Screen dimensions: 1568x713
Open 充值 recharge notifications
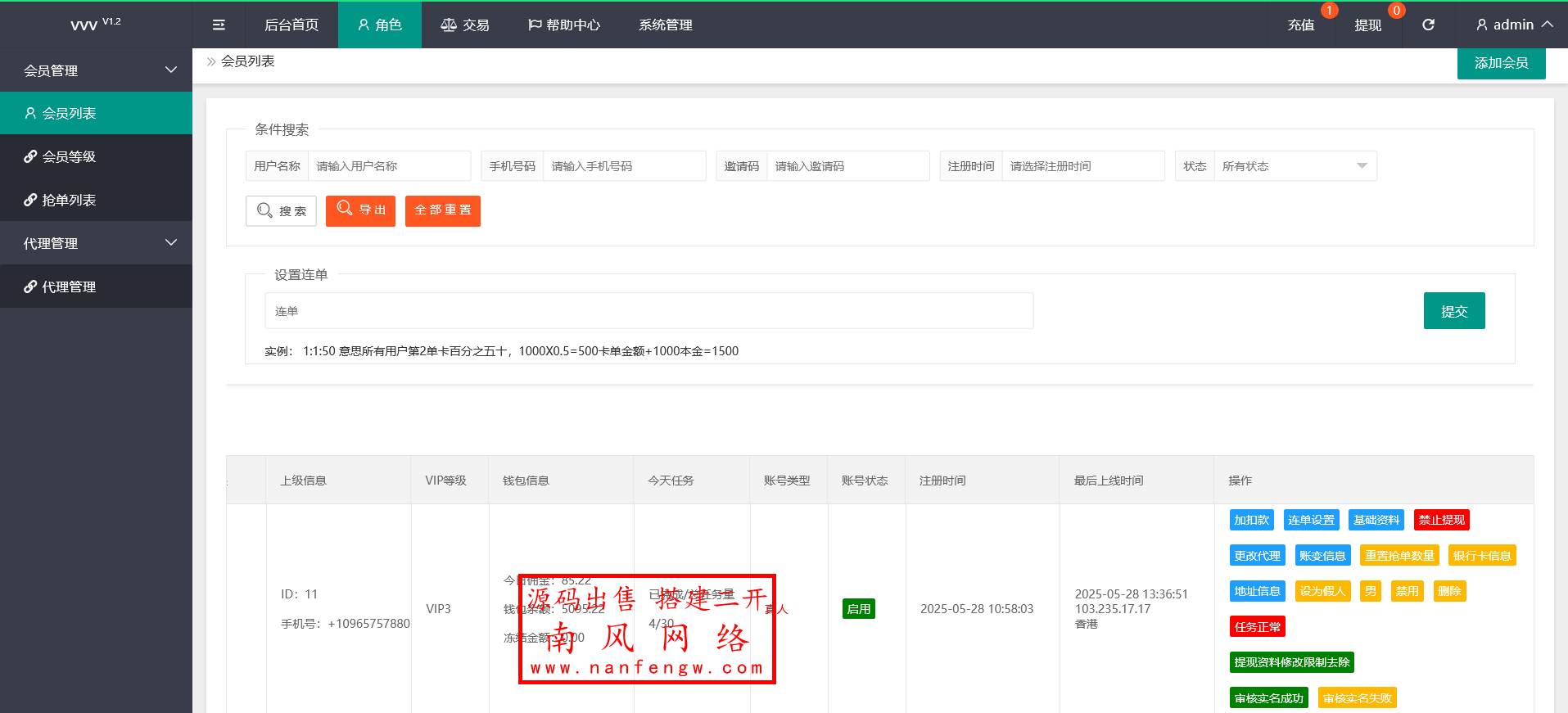click(1300, 25)
